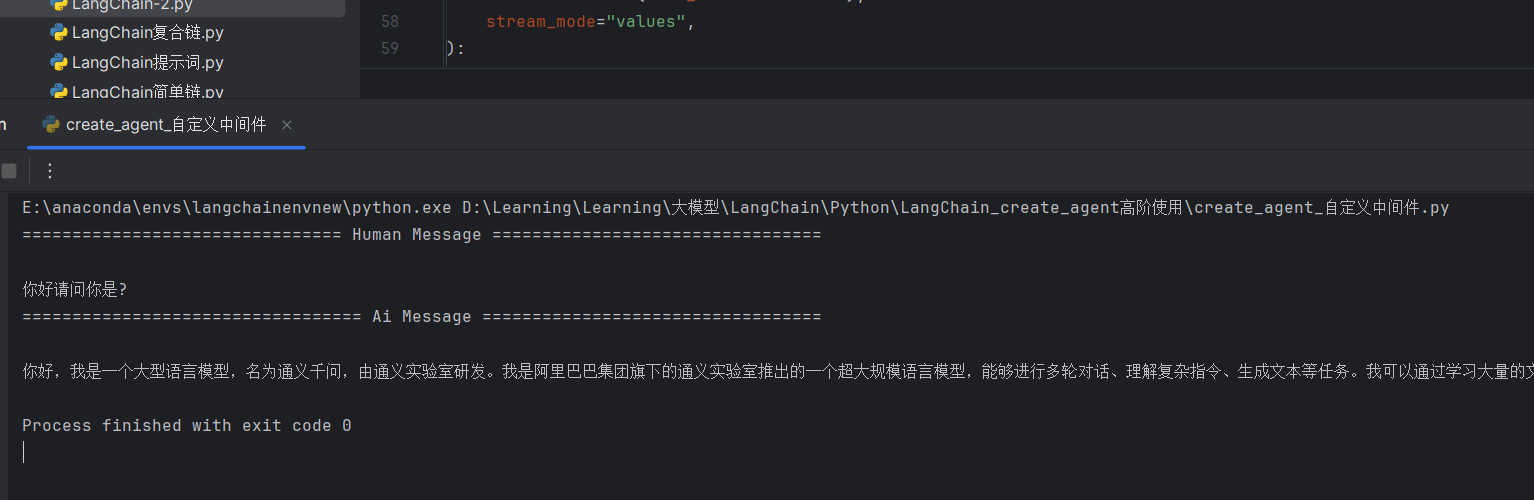Click the gray Stop button in Run toolbar
Screen dimensions: 1534x500
8,171
